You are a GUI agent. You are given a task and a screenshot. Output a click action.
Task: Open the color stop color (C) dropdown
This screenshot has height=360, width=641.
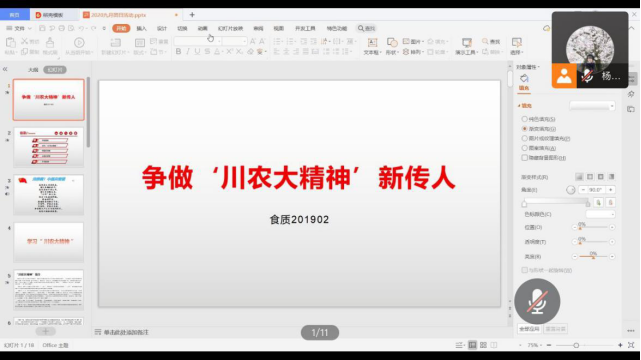pos(600,214)
